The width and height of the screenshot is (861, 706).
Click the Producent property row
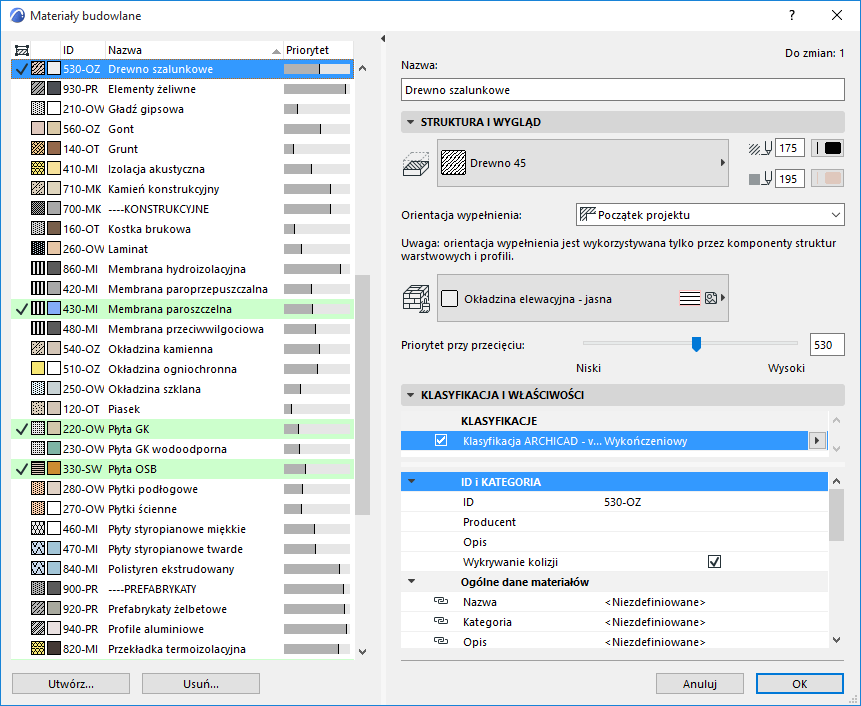coord(614,522)
